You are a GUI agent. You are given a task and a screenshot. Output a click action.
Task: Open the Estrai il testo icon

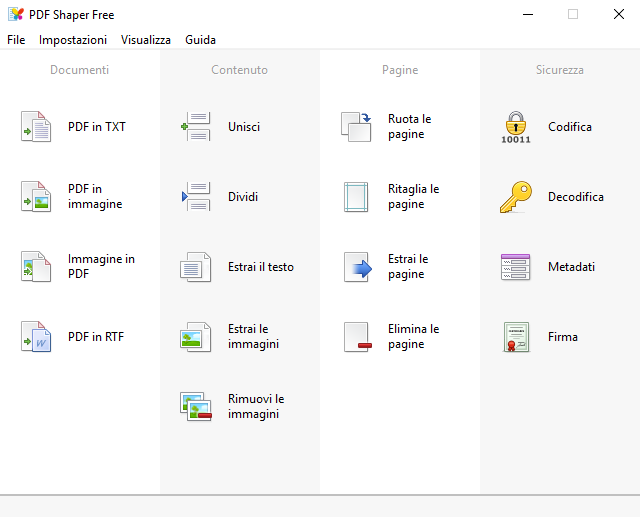pos(196,266)
